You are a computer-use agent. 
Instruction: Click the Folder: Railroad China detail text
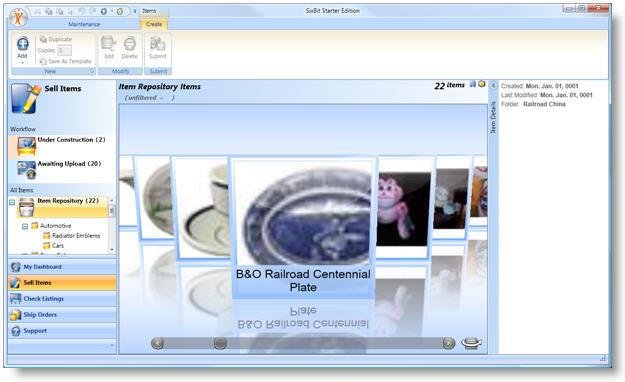coord(533,104)
